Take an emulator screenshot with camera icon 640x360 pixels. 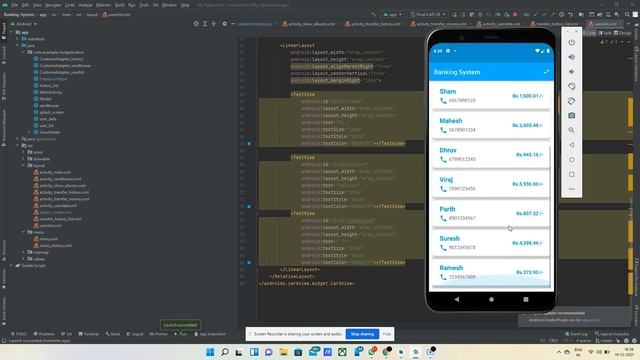tap(571, 116)
